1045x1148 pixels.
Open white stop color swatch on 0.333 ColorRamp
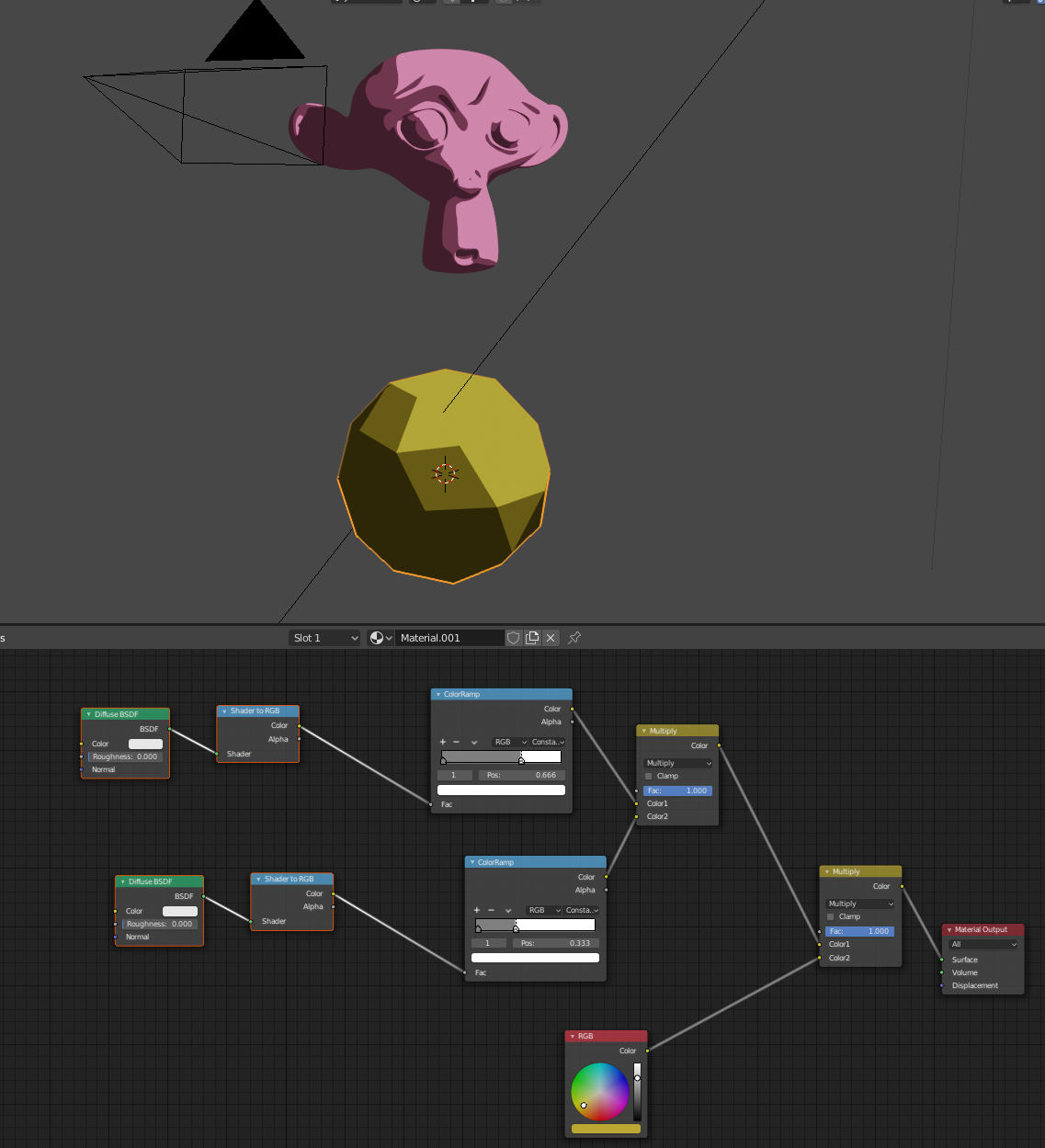point(535,958)
